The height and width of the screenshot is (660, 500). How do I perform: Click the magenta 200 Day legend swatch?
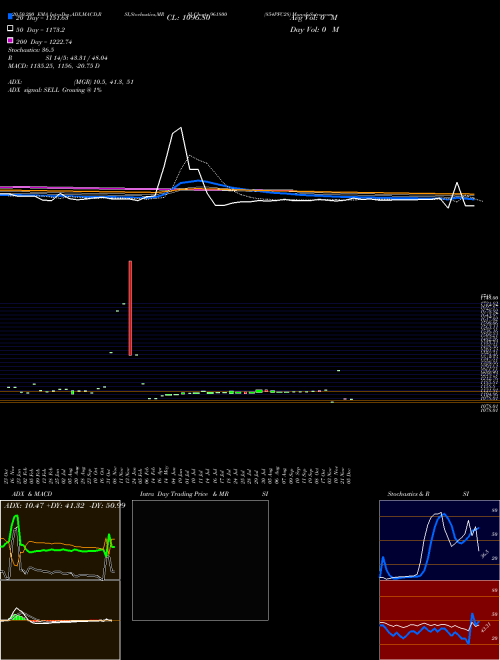(10, 40)
